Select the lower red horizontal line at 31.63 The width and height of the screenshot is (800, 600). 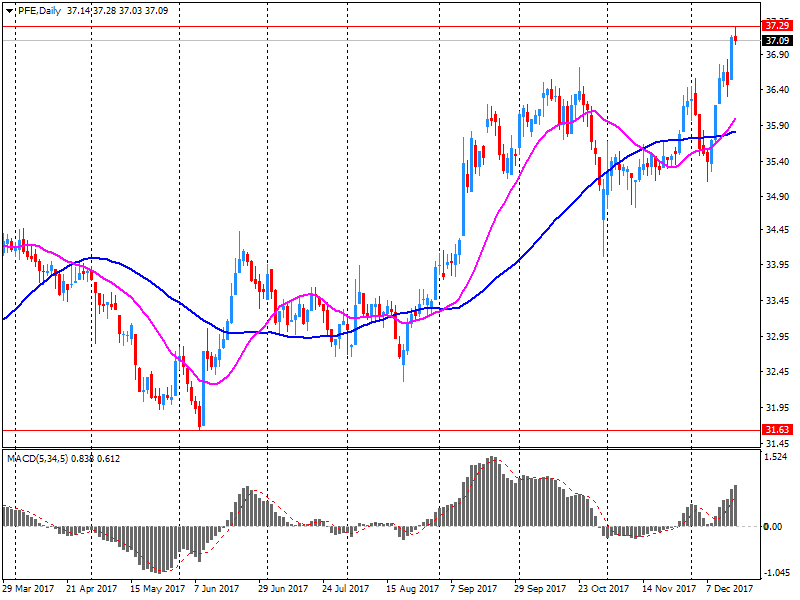[x=381, y=430]
